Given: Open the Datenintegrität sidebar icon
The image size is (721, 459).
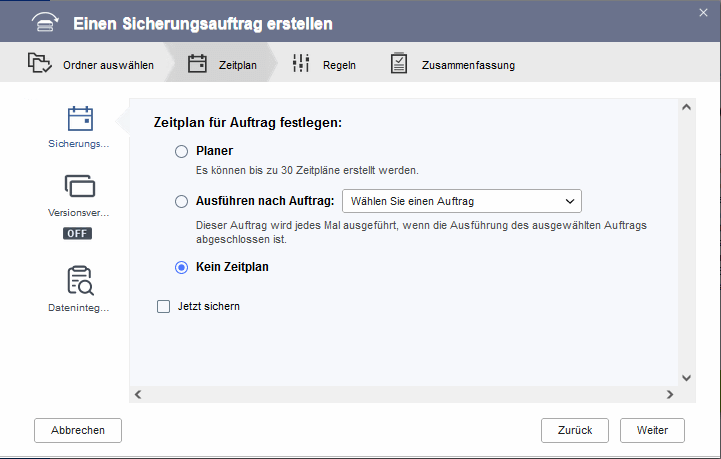Looking at the screenshot, I should [x=79, y=281].
